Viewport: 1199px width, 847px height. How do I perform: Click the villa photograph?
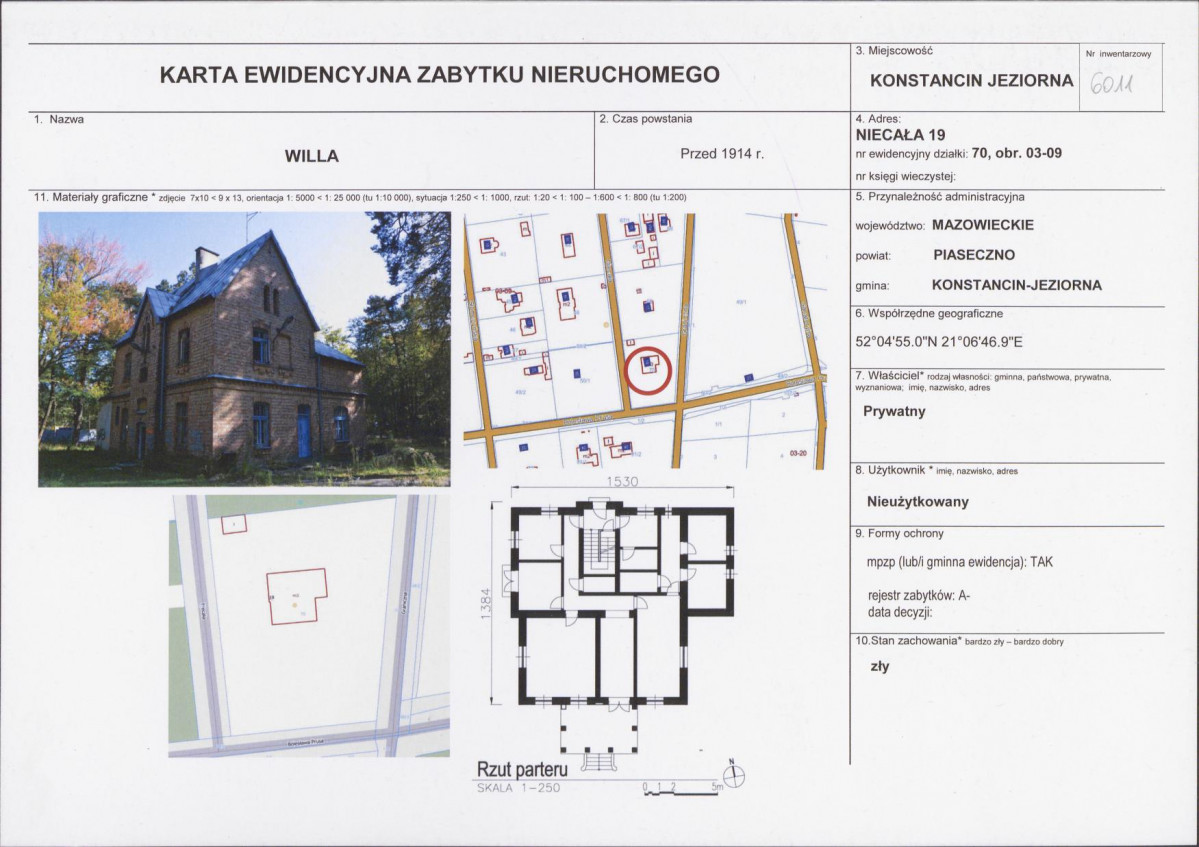click(x=244, y=349)
